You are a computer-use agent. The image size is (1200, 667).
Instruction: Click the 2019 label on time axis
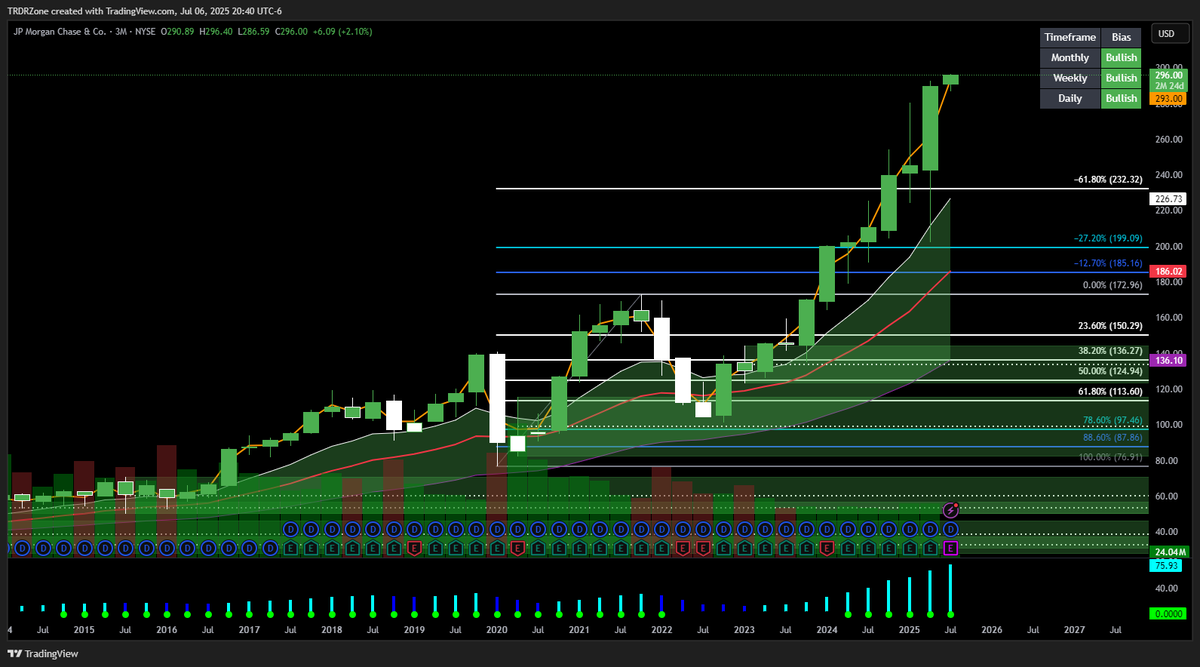414,631
